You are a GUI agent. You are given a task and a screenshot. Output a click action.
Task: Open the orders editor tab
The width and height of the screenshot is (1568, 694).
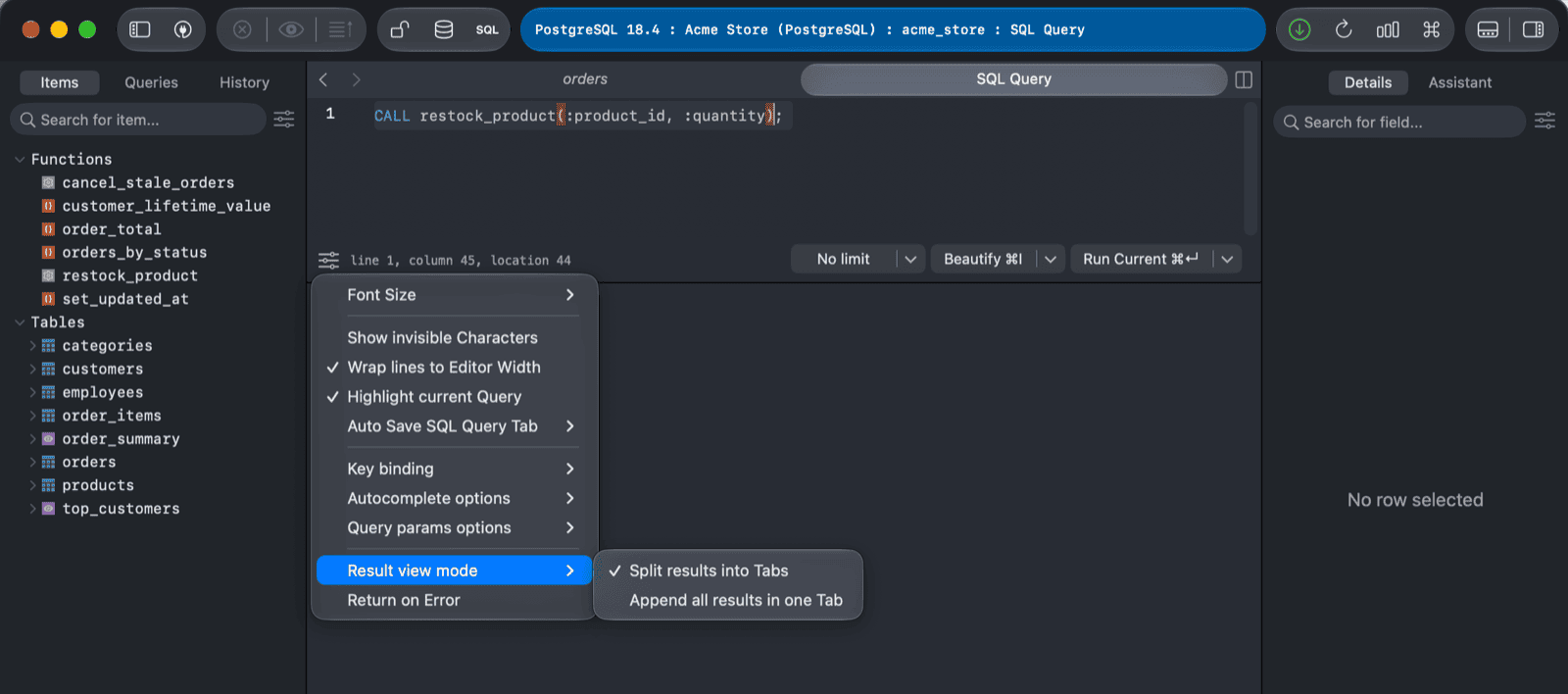(x=585, y=79)
